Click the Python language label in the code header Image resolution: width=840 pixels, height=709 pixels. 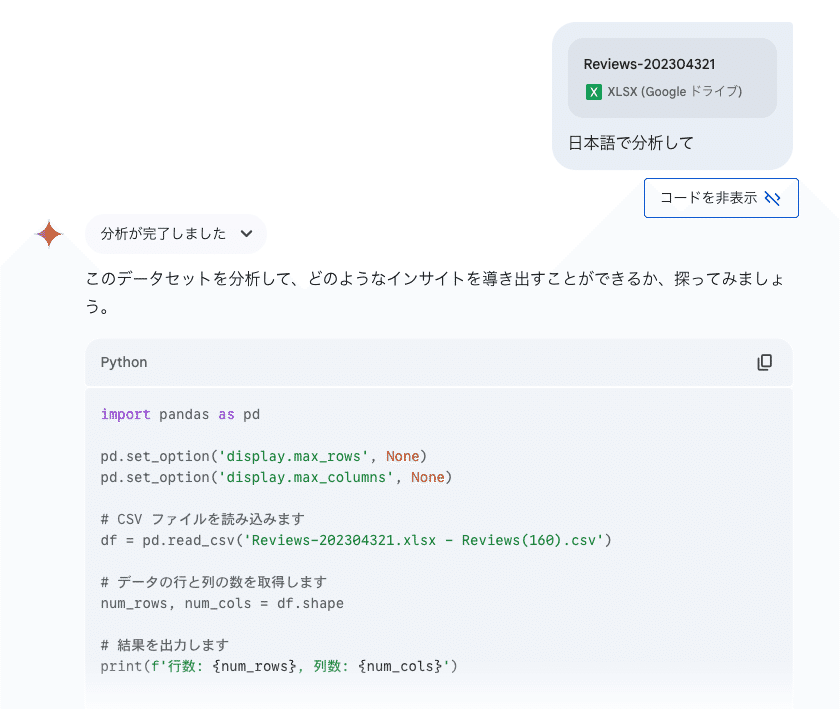click(124, 363)
